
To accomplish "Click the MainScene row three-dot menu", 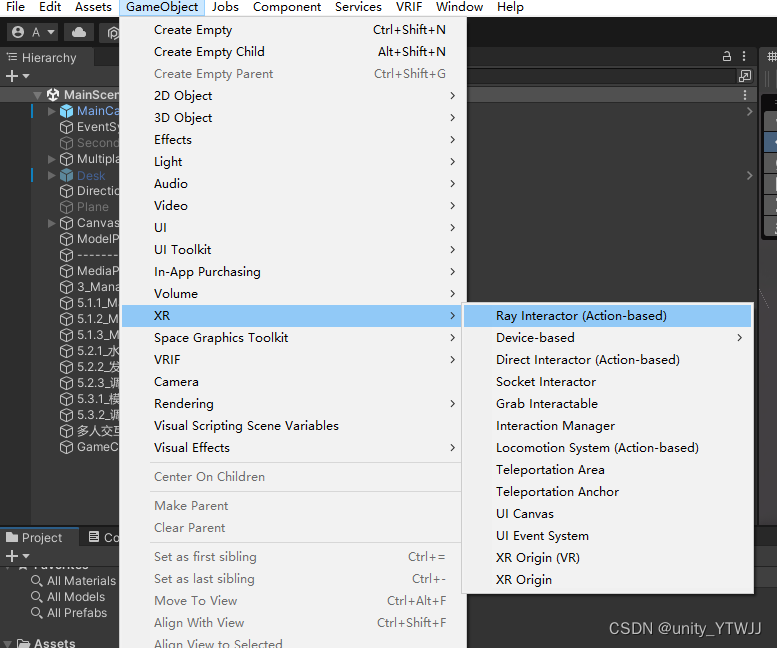I will coord(746,95).
